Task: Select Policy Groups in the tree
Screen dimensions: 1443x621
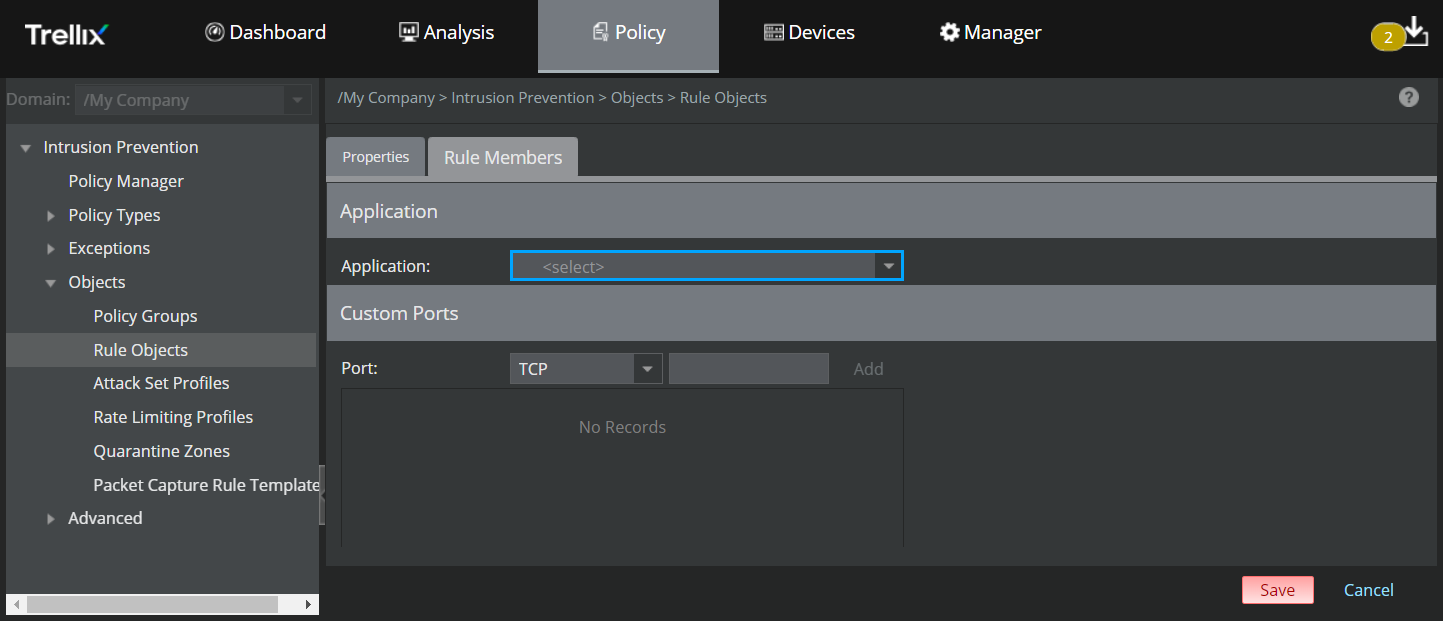Action: 145,316
